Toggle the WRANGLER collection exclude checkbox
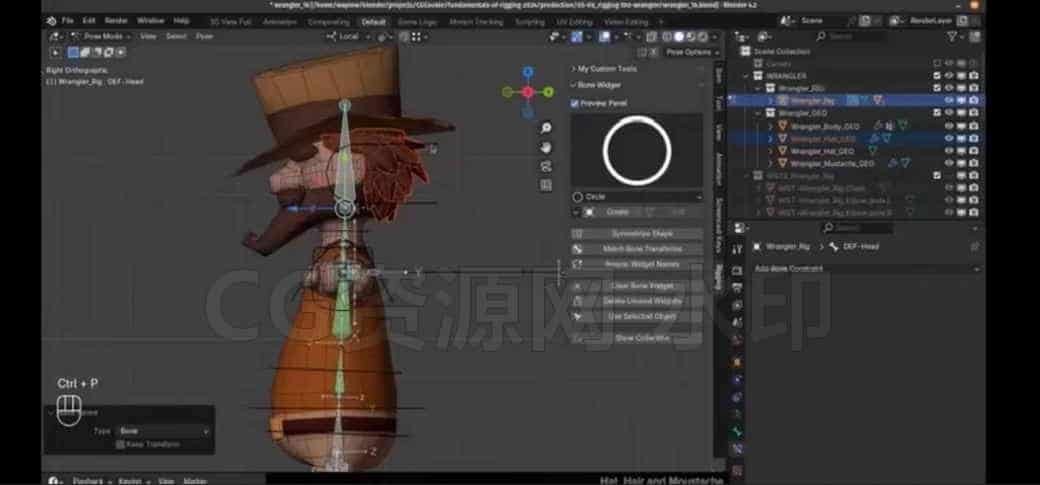The width and height of the screenshot is (1040, 485). click(937, 76)
